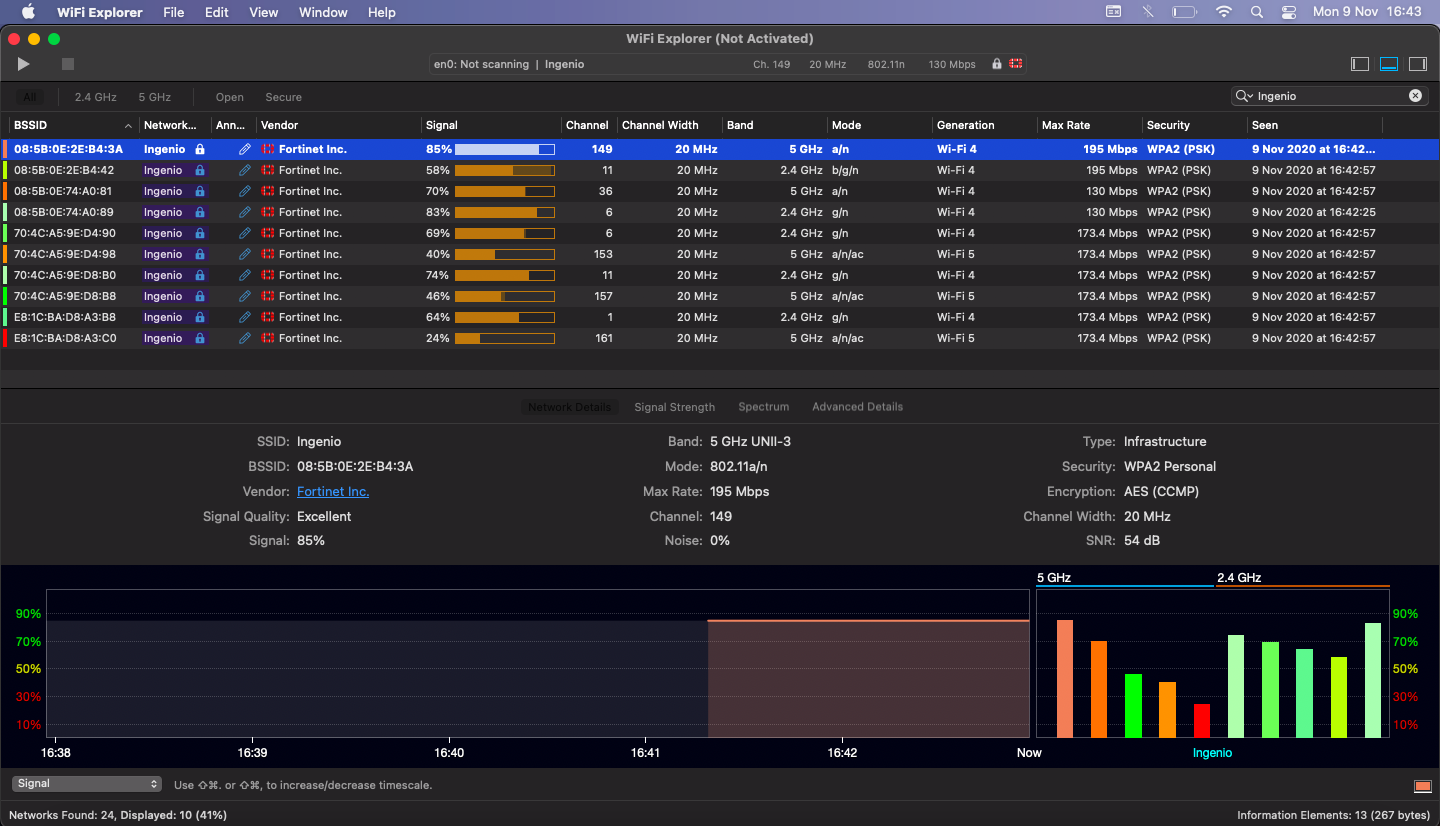Open the WiFi Explorer app menu
The width and height of the screenshot is (1440, 826).
100,12
